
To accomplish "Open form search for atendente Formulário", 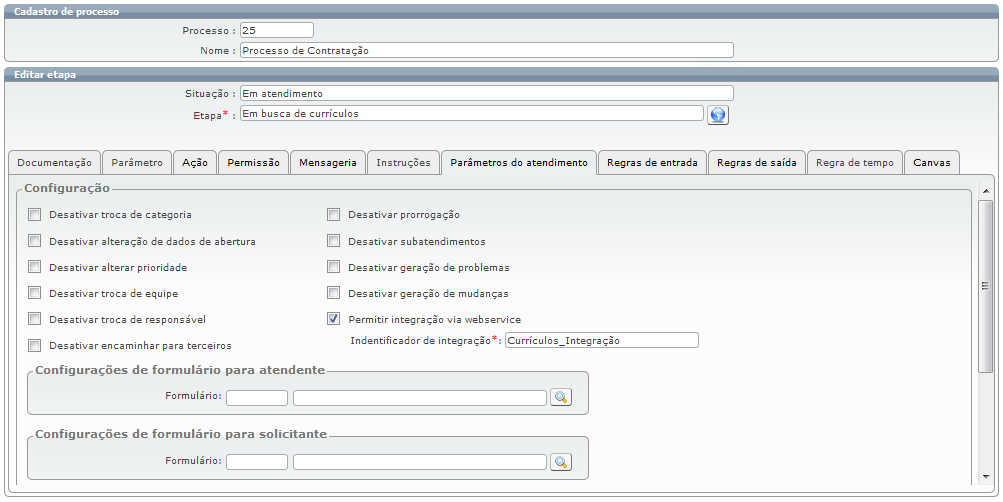I will coord(561,397).
